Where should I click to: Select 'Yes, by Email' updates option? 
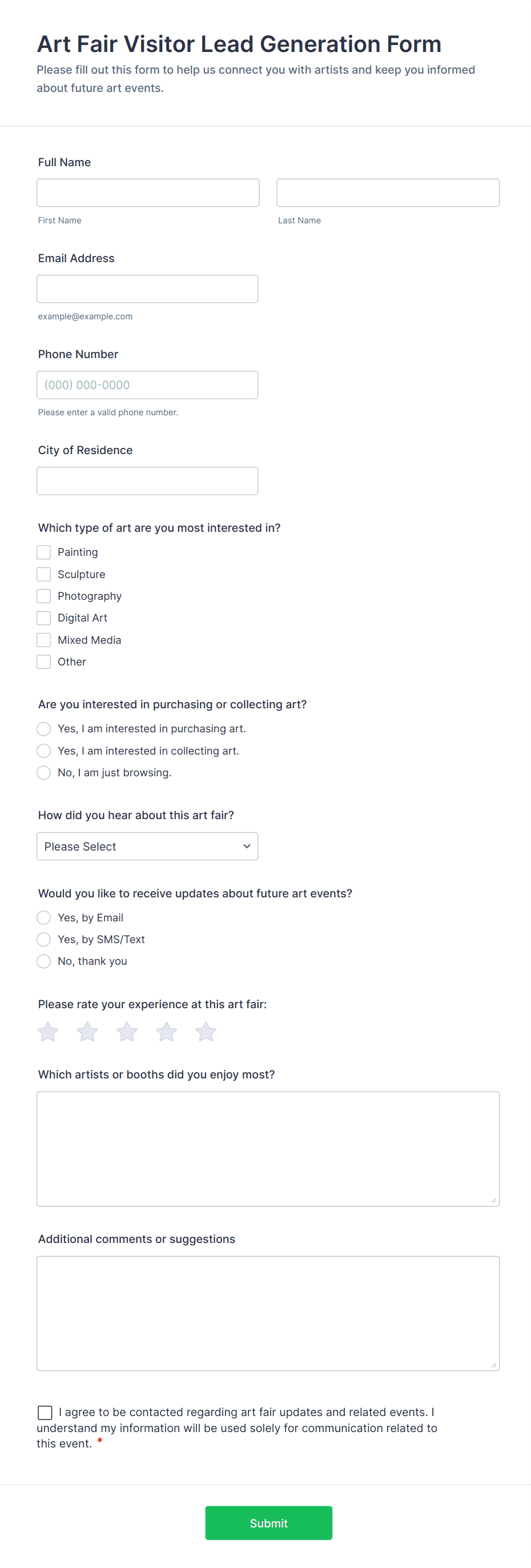click(x=44, y=917)
